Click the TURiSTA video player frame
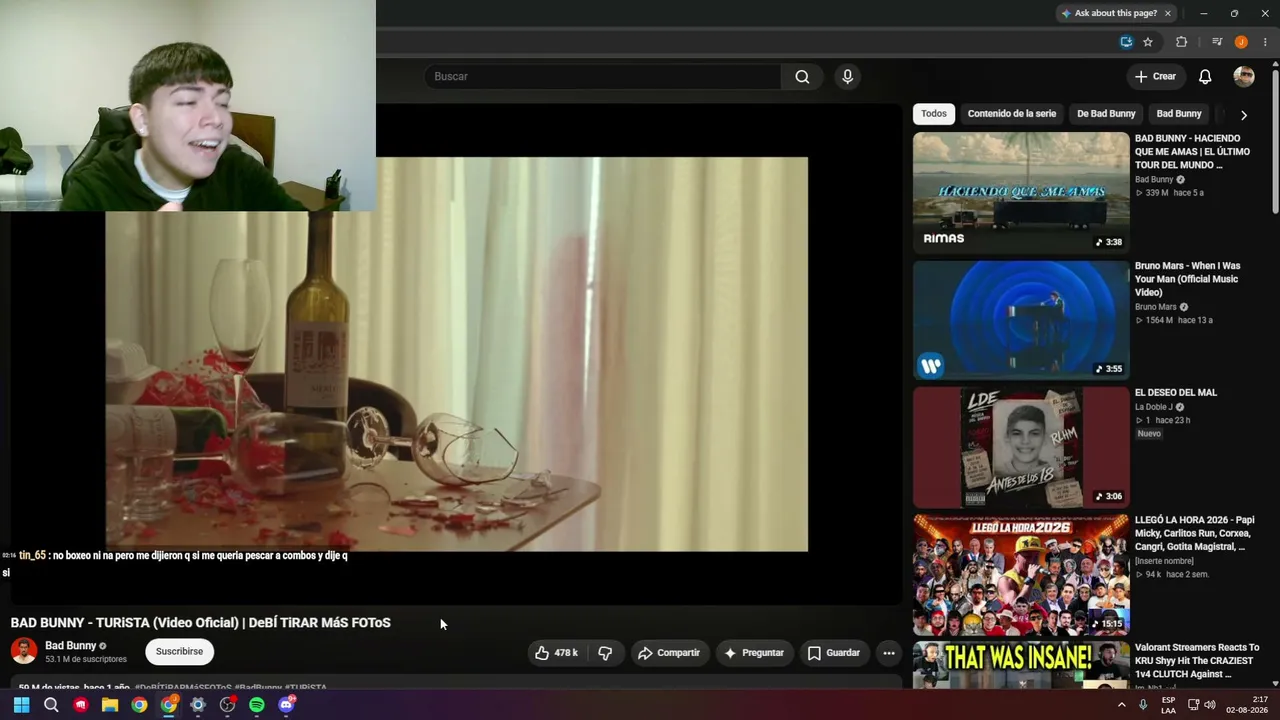 [x=456, y=354]
